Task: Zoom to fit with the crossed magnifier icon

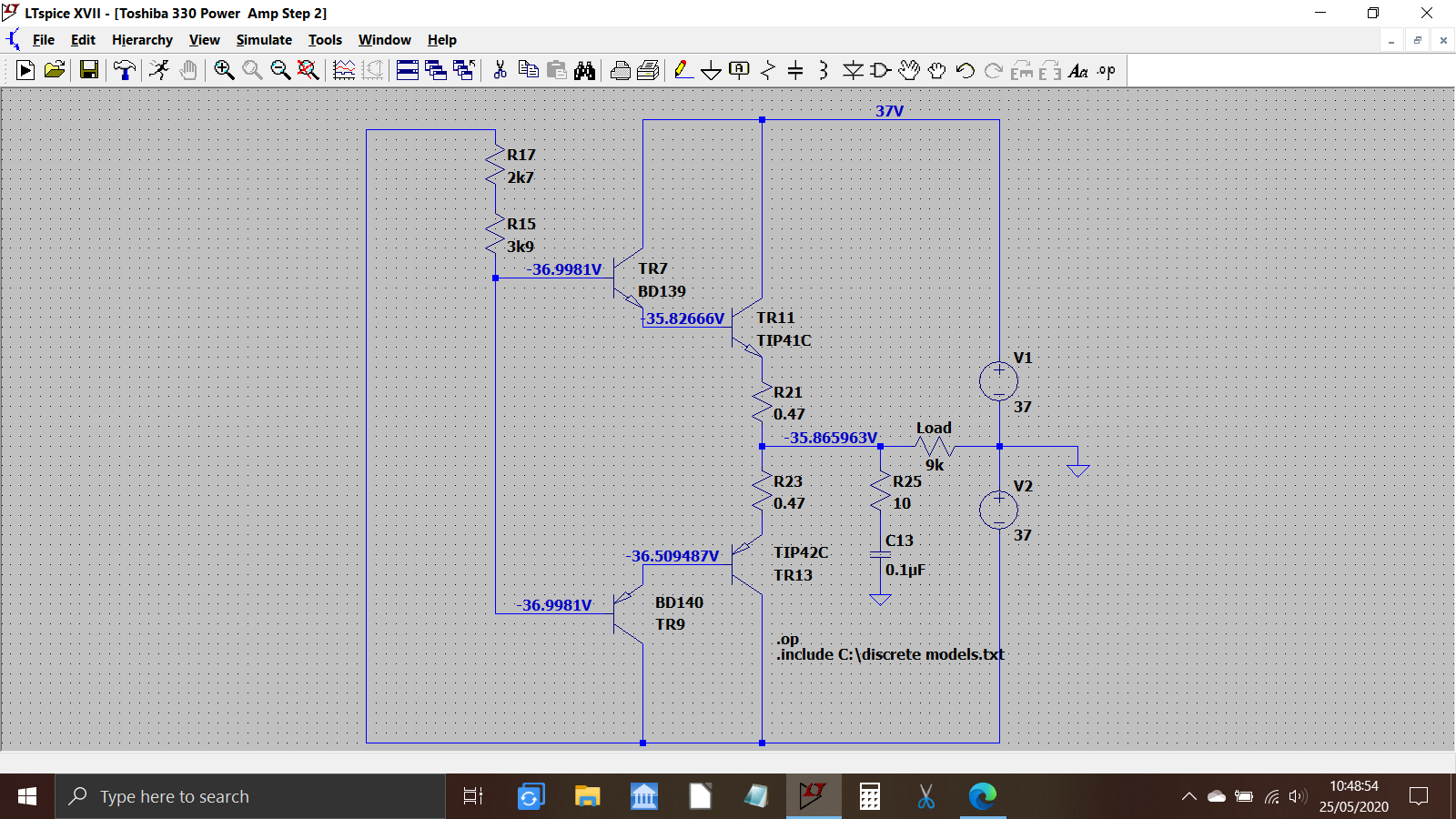Action: pos(308,70)
